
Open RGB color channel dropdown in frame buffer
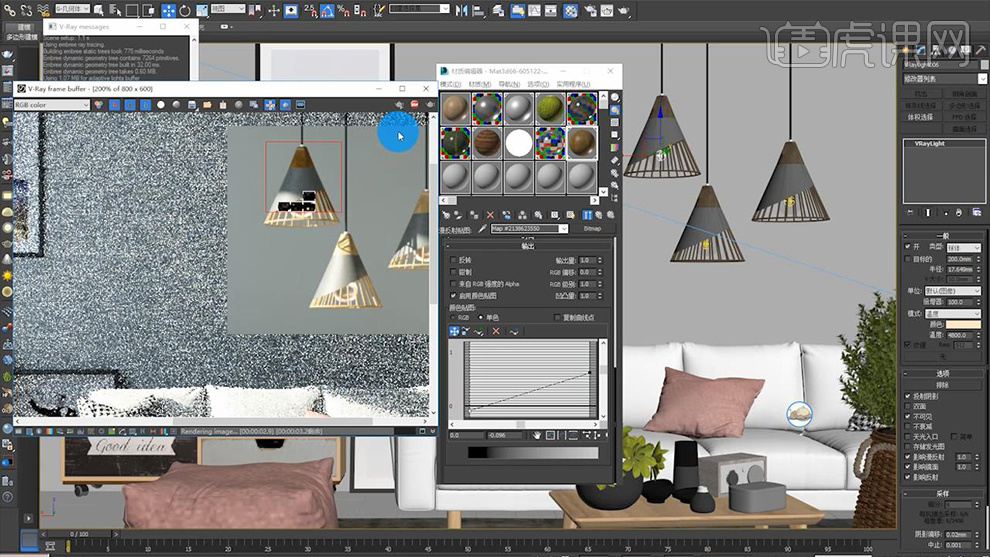51,105
